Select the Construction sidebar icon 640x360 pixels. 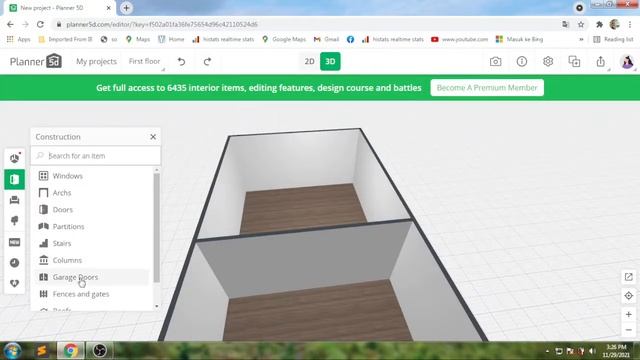click(15, 179)
